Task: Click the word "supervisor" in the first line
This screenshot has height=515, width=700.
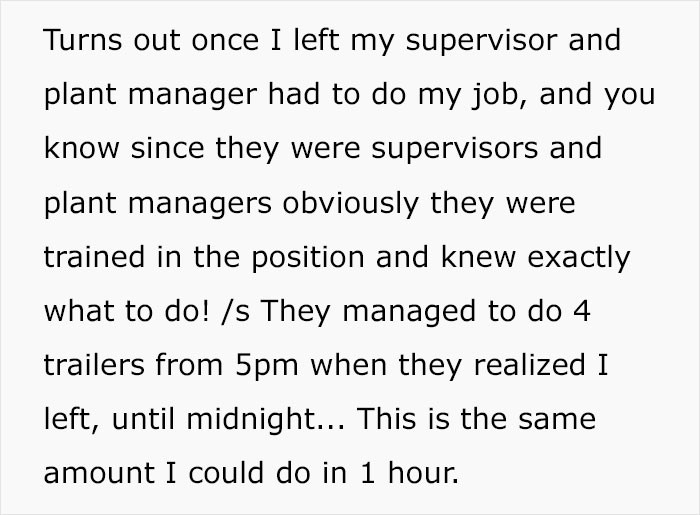Action: 482,42
